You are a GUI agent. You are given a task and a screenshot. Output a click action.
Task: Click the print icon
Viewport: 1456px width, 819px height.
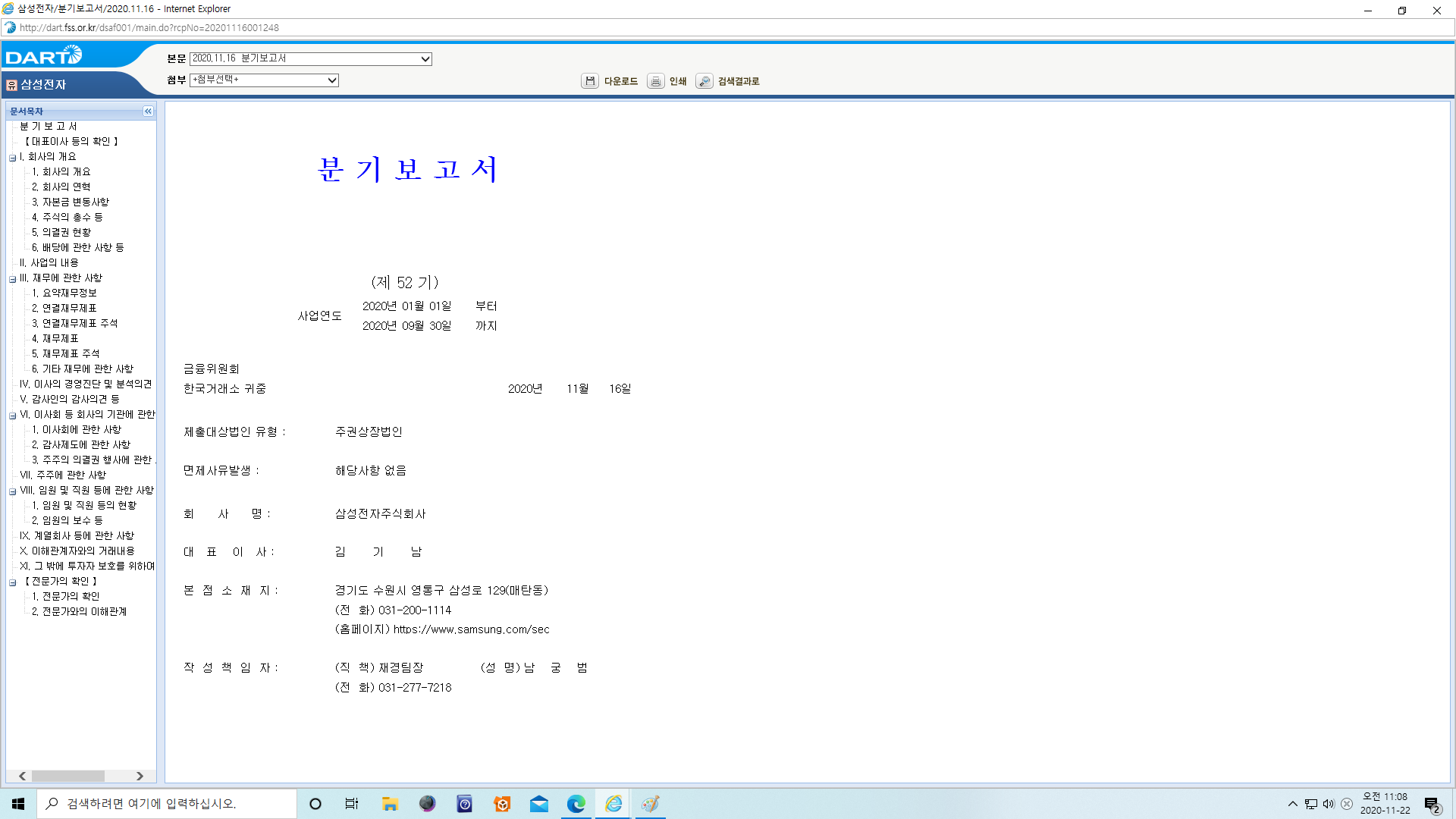pos(655,81)
